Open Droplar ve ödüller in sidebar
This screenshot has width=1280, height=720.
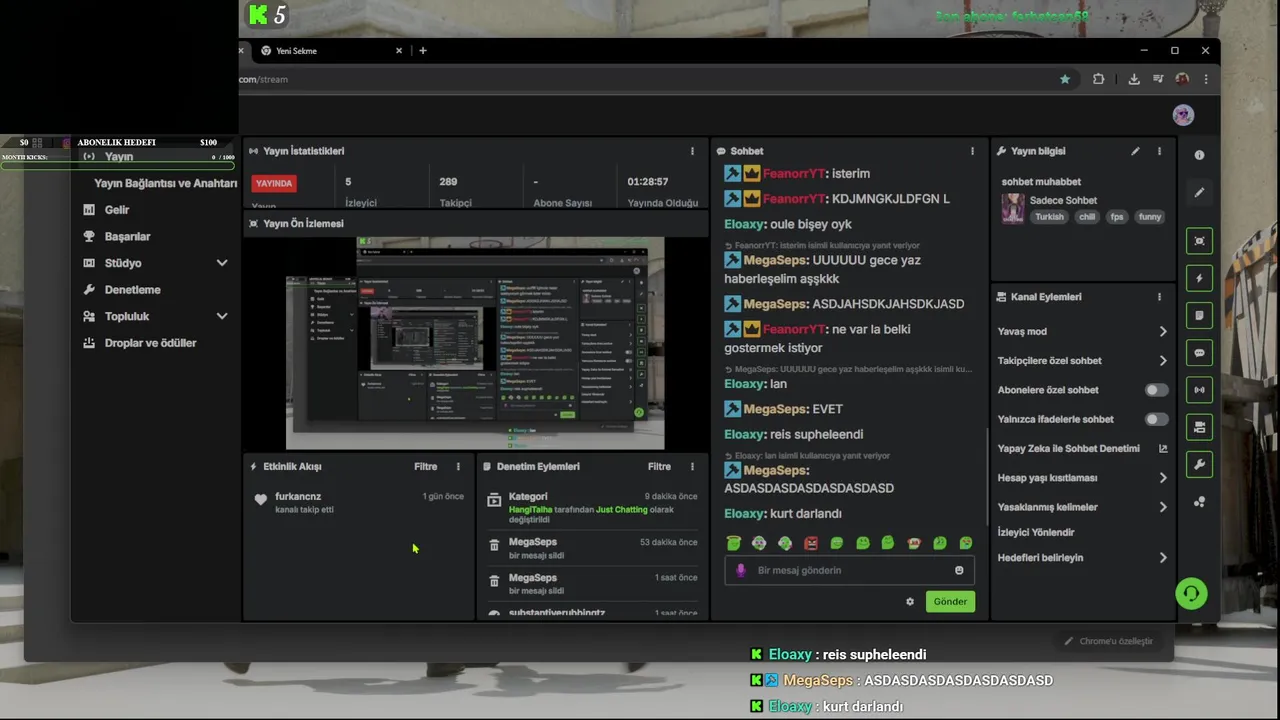click(x=150, y=343)
